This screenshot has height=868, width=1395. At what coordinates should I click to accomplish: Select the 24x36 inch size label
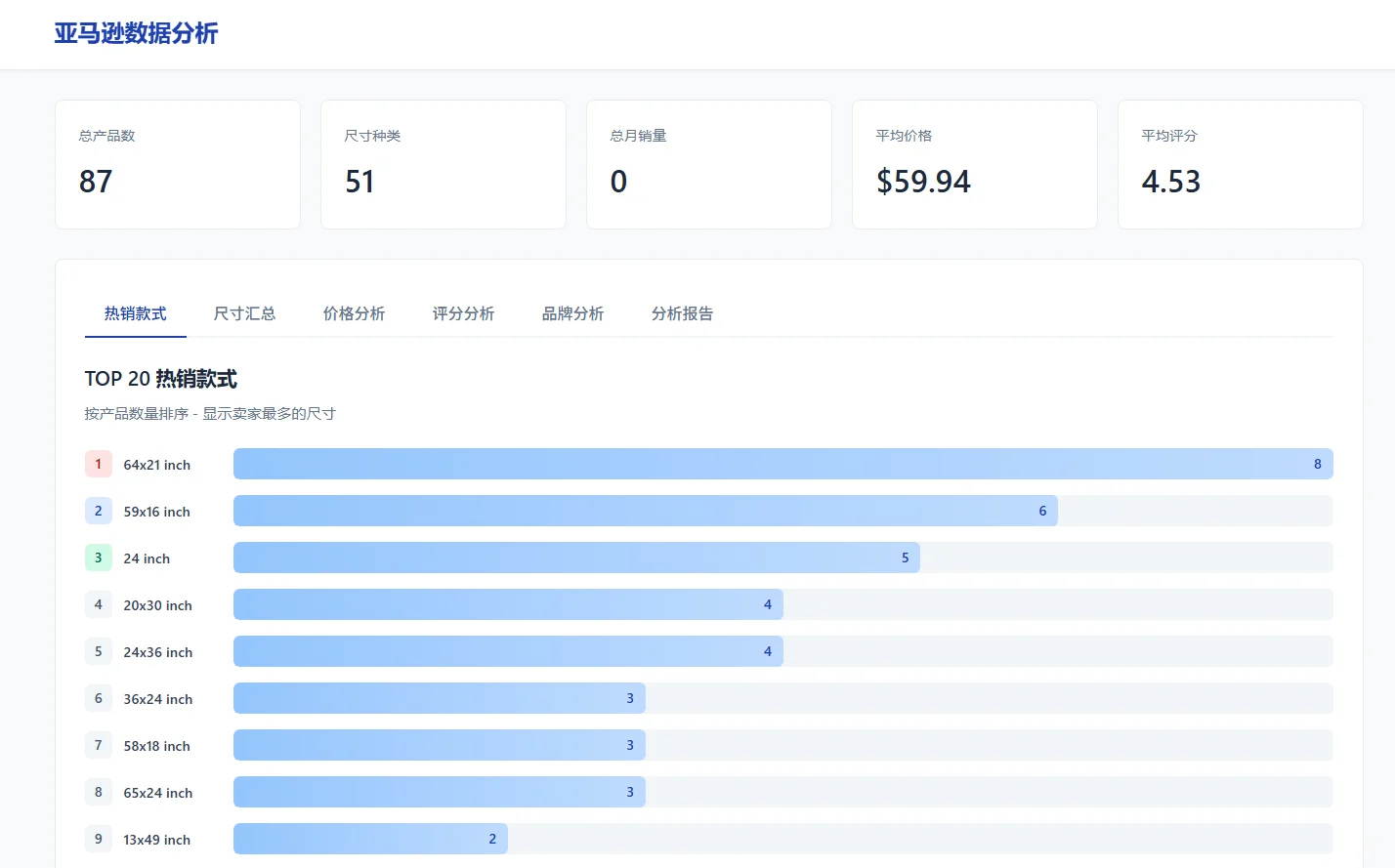click(158, 652)
